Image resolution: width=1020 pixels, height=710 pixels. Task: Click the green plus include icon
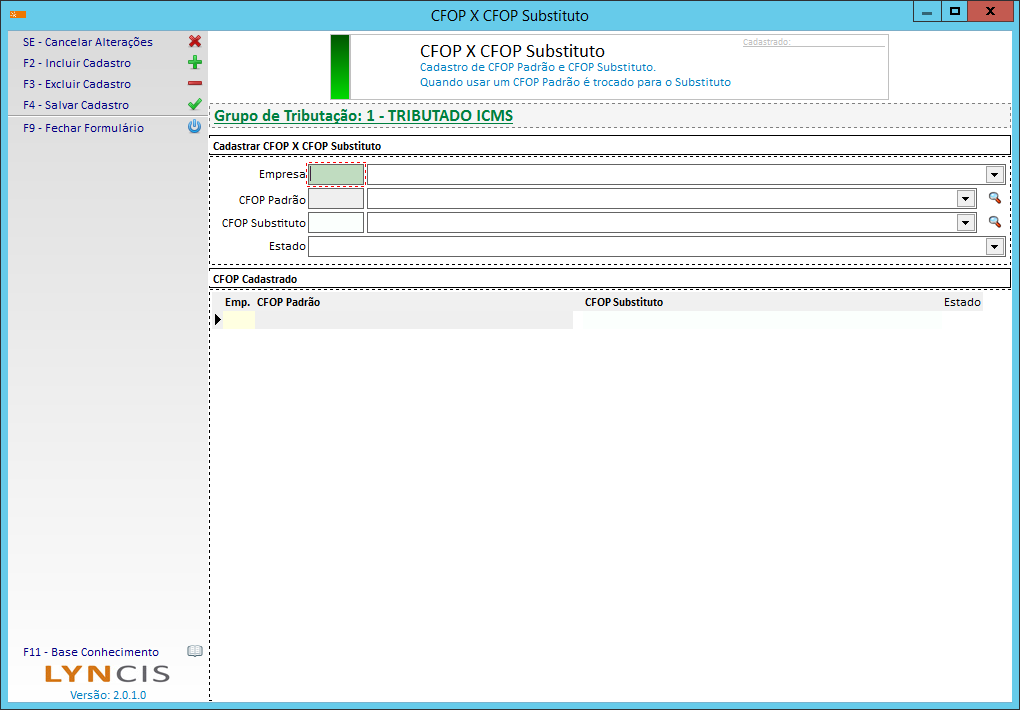(x=195, y=63)
